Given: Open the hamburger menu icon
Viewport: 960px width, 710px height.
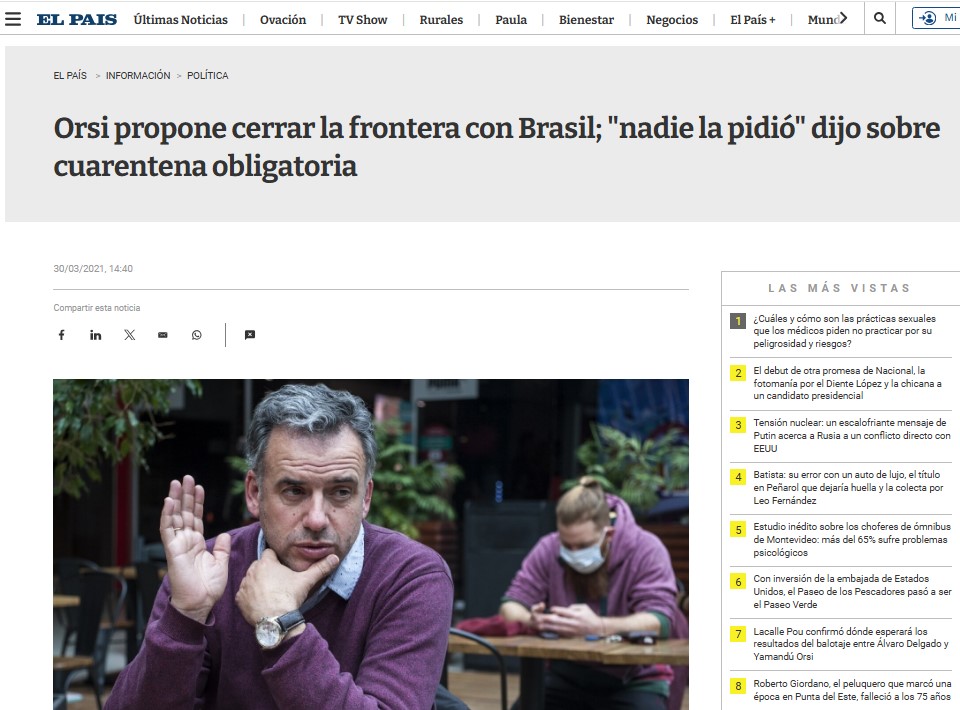Looking at the screenshot, I should pyautogui.click(x=13, y=19).
